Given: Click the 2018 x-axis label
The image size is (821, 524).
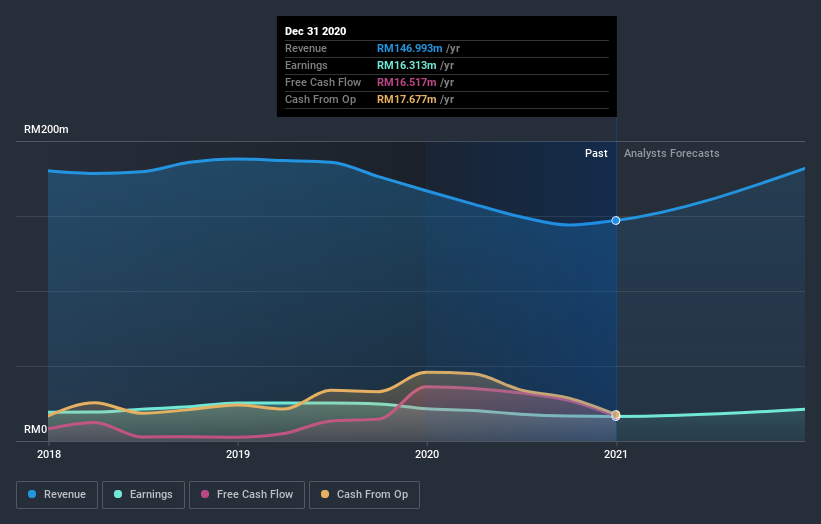Looking at the screenshot, I should [x=49, y=454].
